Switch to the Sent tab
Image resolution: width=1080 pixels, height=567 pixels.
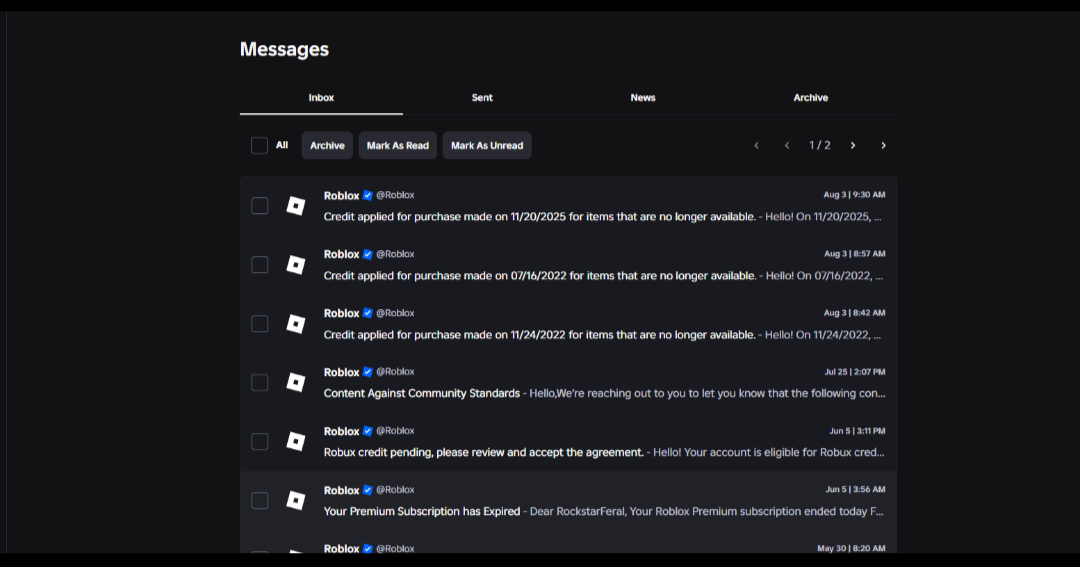482,98
